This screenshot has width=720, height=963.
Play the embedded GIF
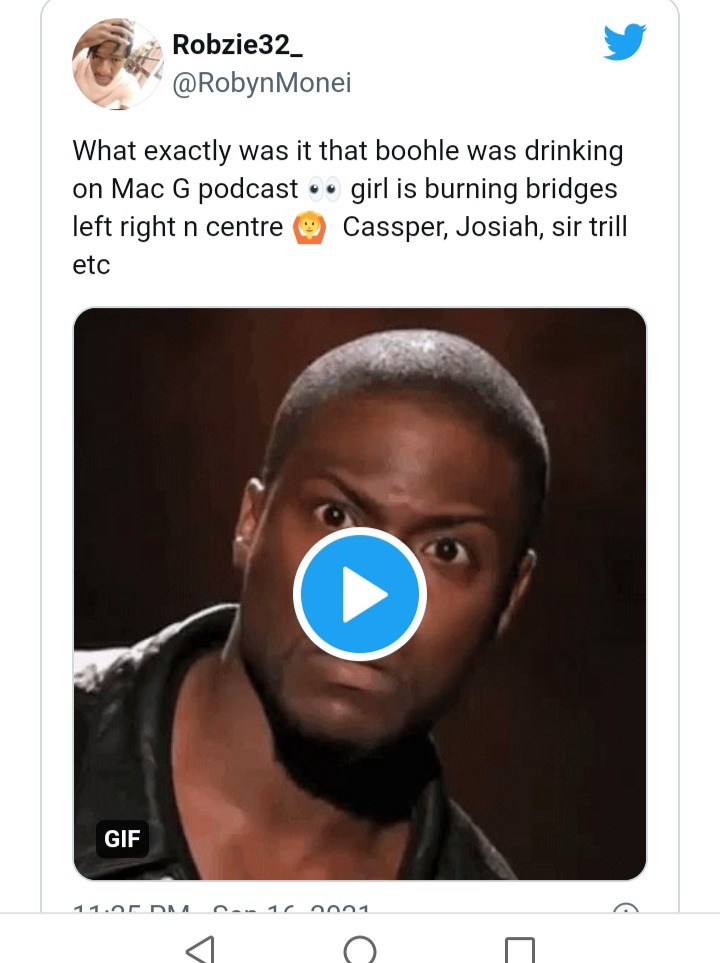(360, 594)
